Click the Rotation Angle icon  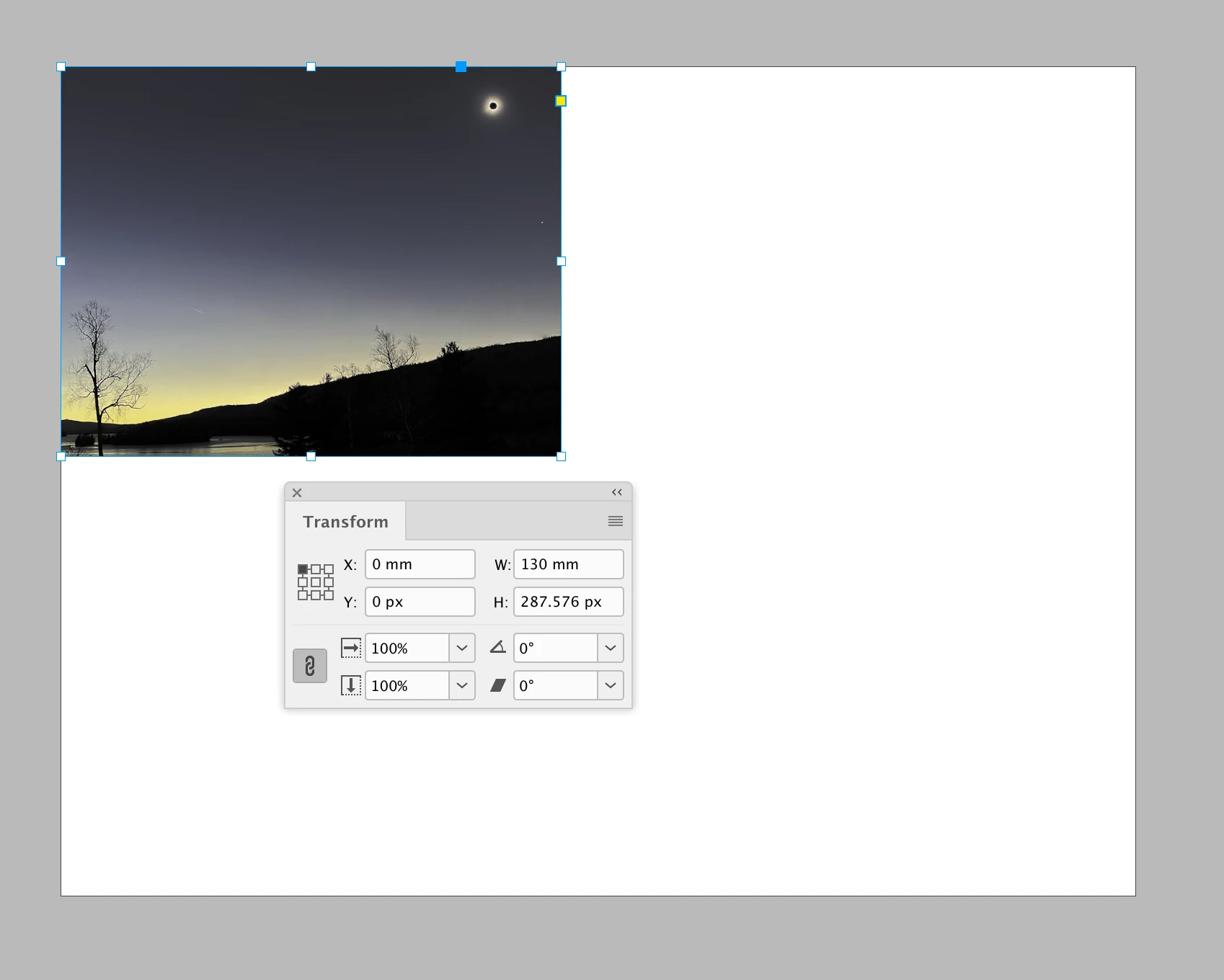coord(498,647)
